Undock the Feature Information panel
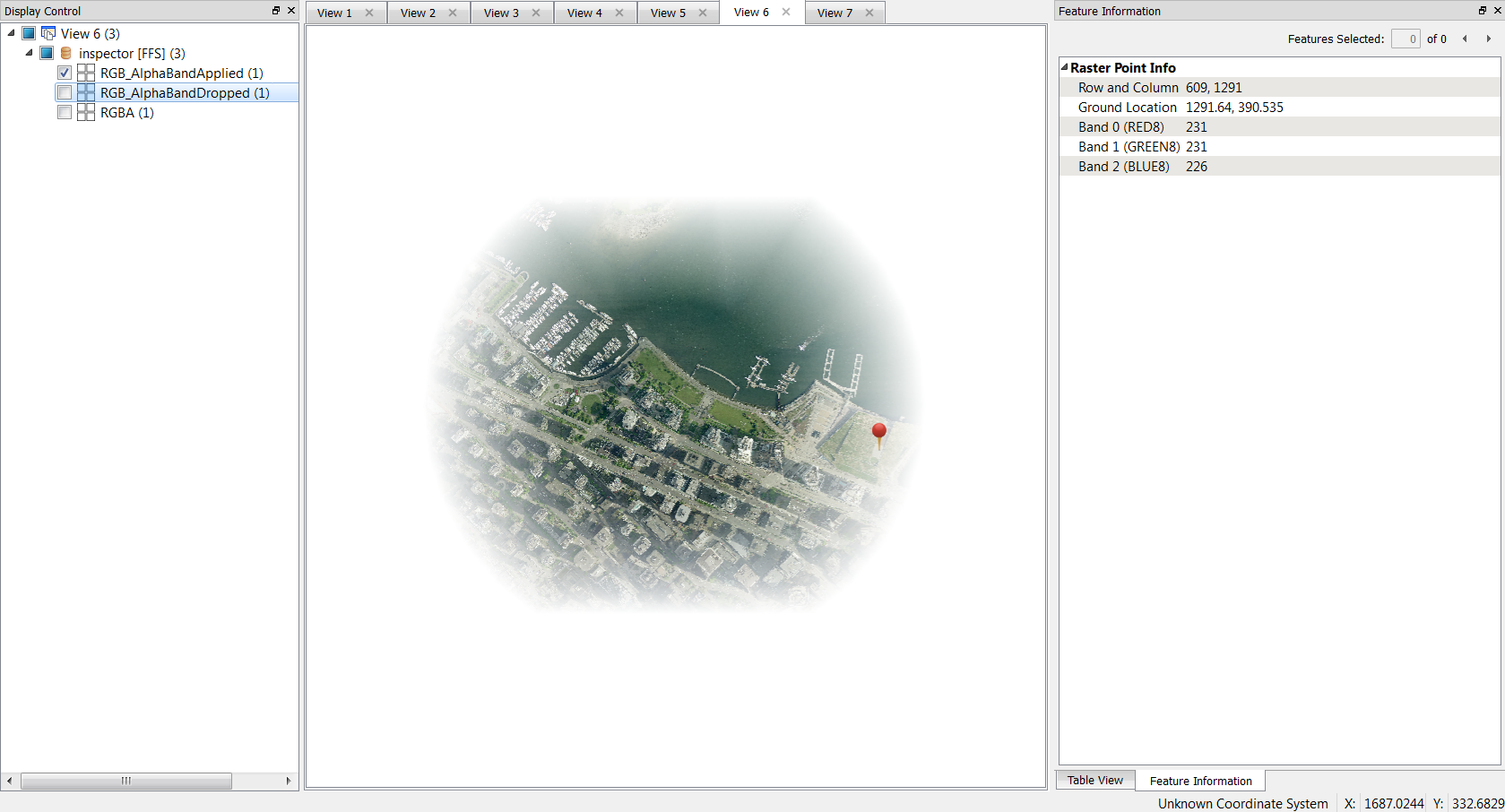This screenshot has width=1505, height=812. (1483, 11)
